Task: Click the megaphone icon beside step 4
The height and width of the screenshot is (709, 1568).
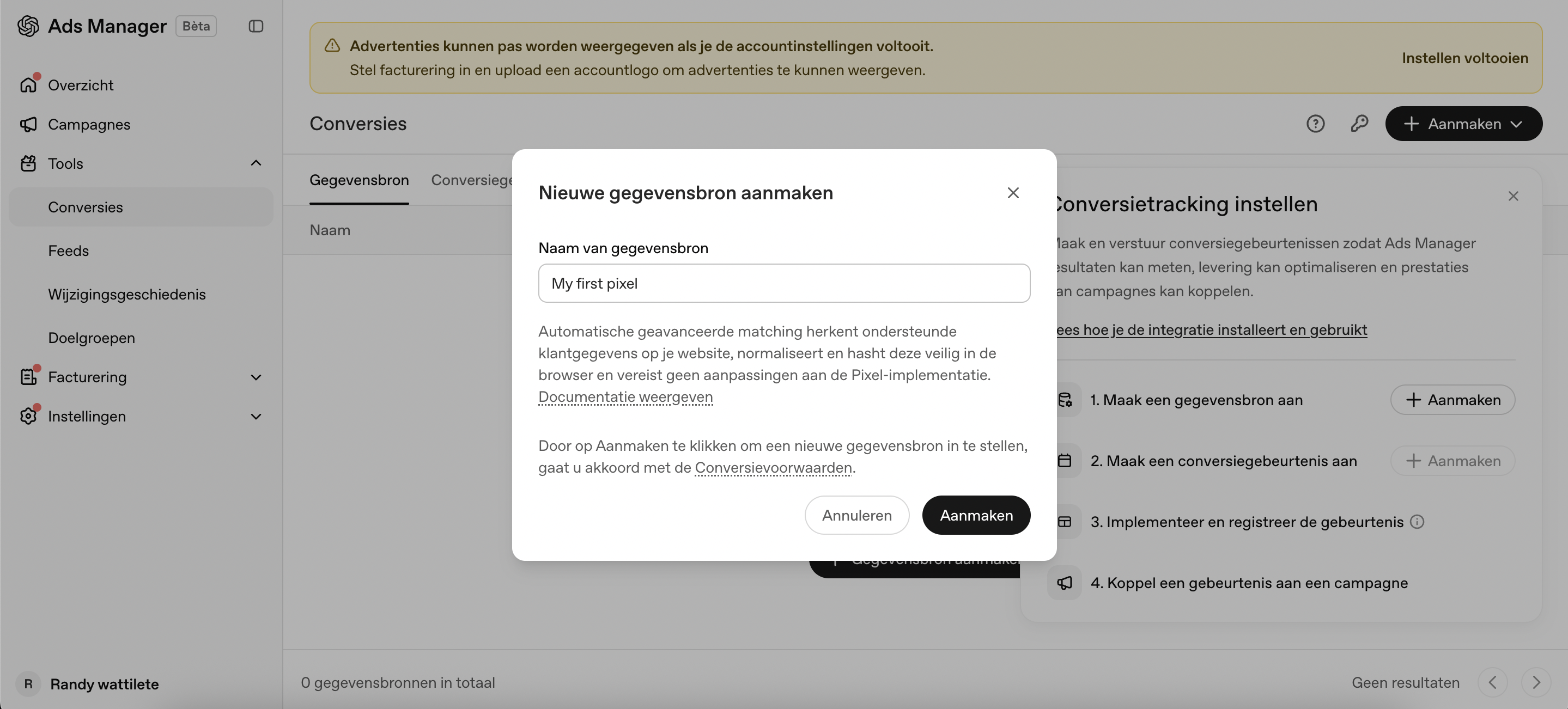Action: (1064, 583)
